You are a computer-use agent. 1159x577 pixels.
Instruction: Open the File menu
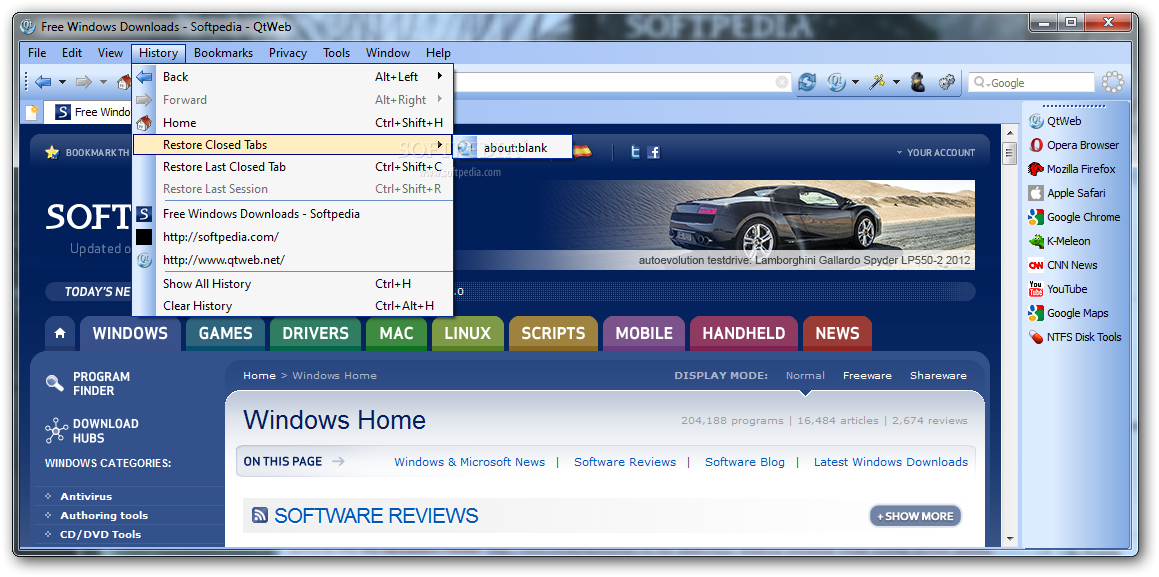point(37,52)
